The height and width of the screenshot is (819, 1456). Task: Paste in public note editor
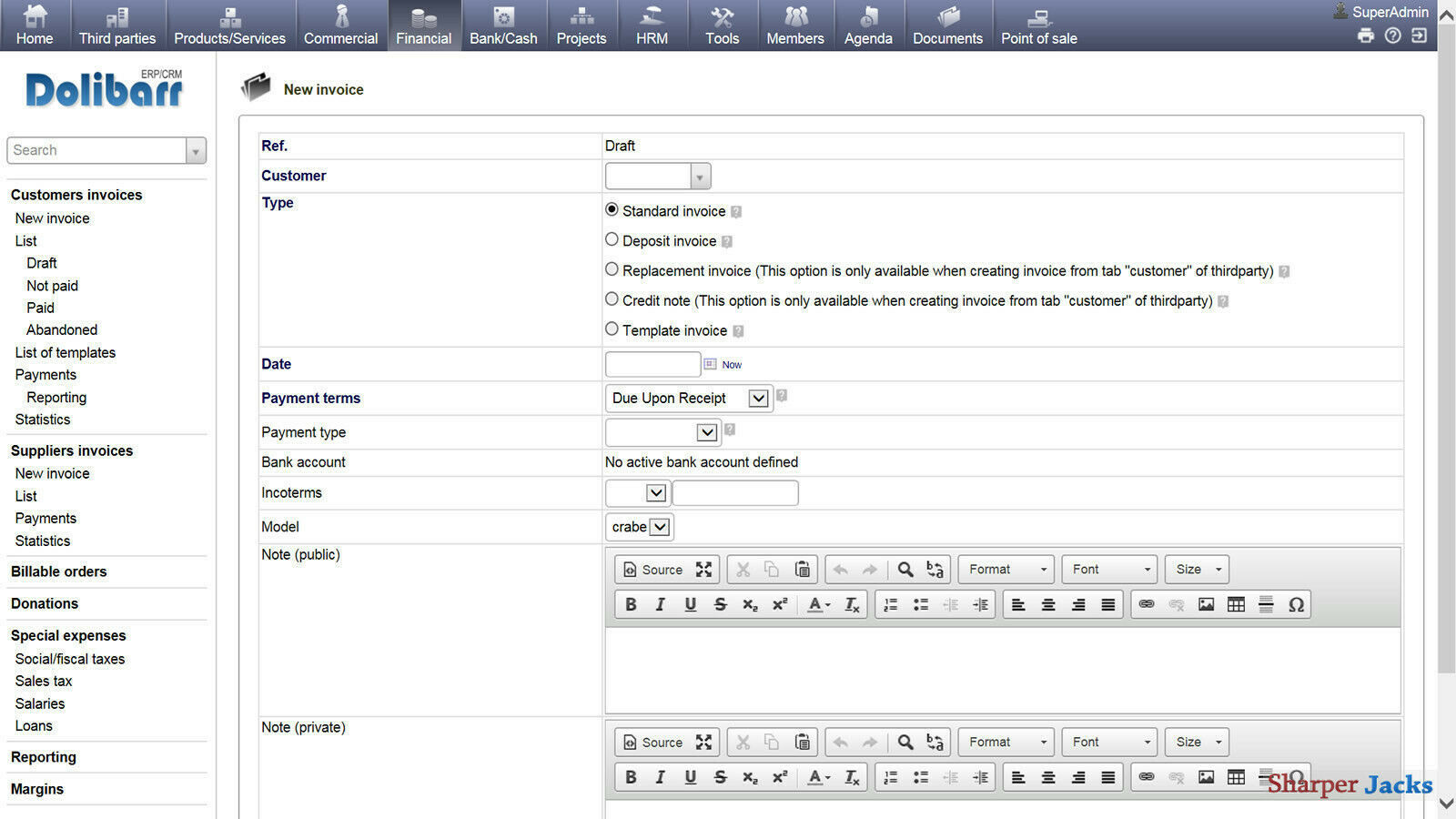(803, 570)
